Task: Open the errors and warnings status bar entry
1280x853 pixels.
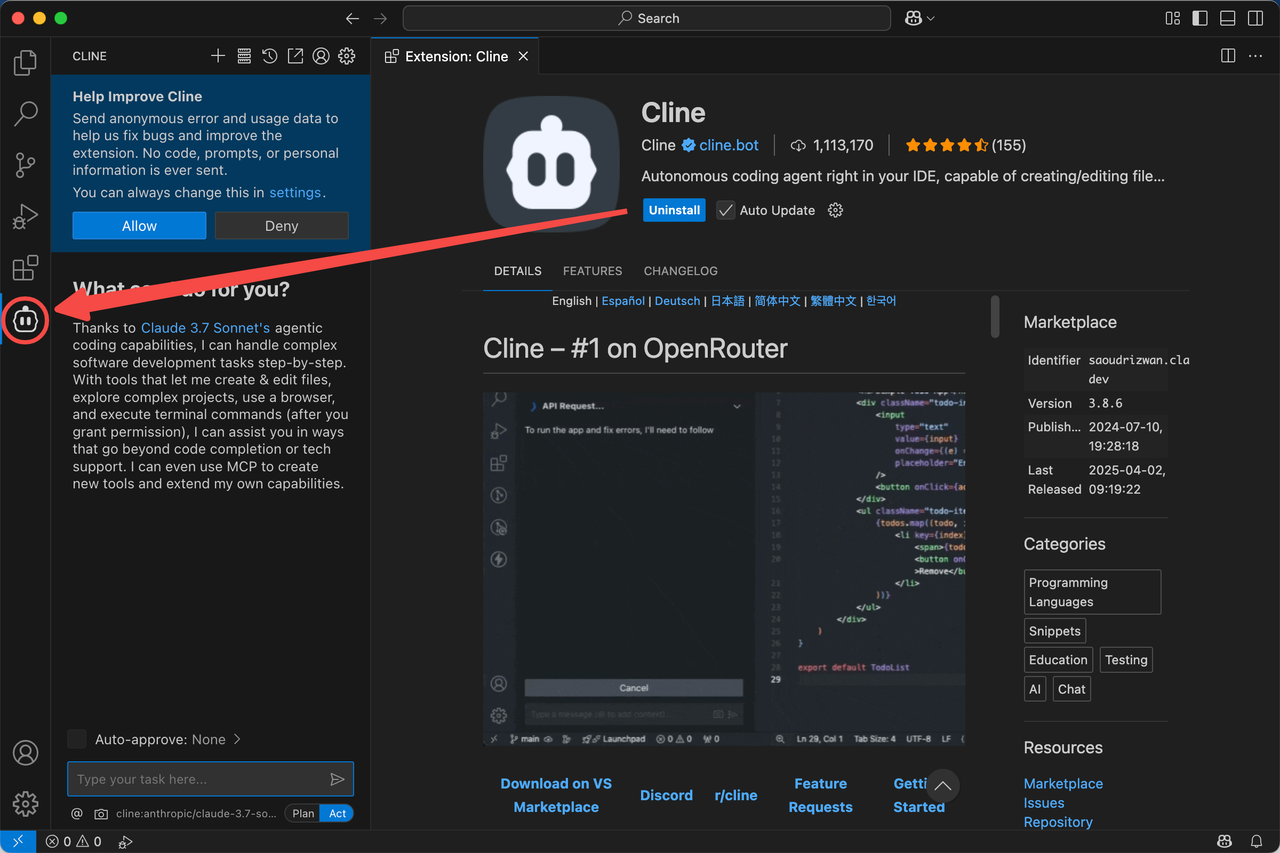Action: [74, 841]
